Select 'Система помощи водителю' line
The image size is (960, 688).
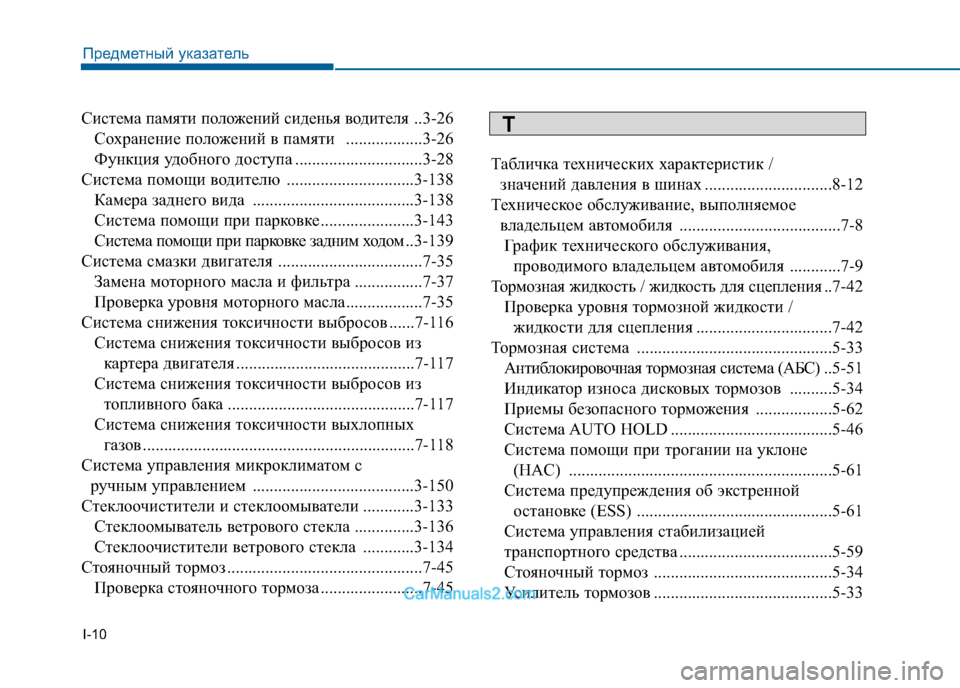pyautogui.click(x=267, y=180)
